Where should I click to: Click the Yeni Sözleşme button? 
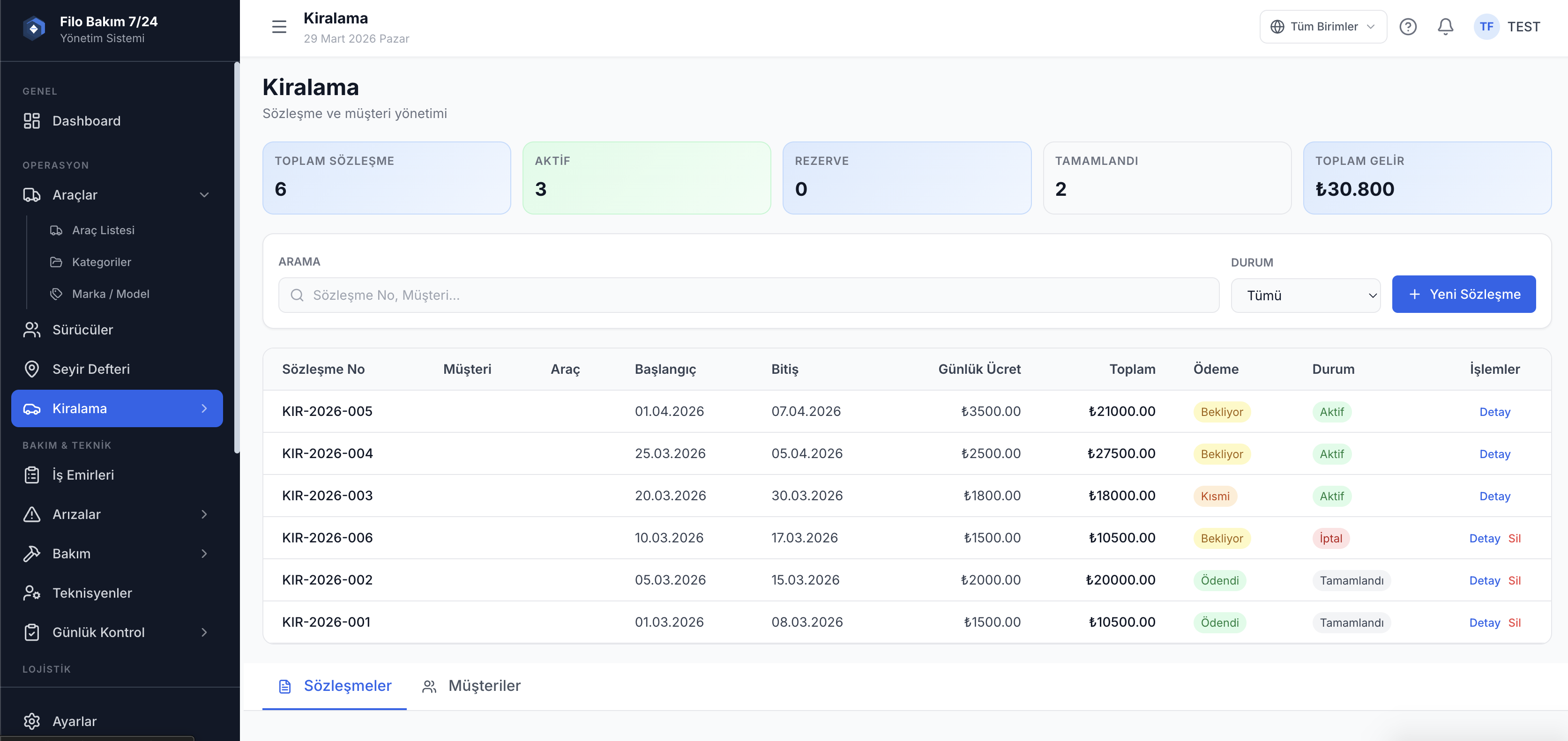(1463, 295)
